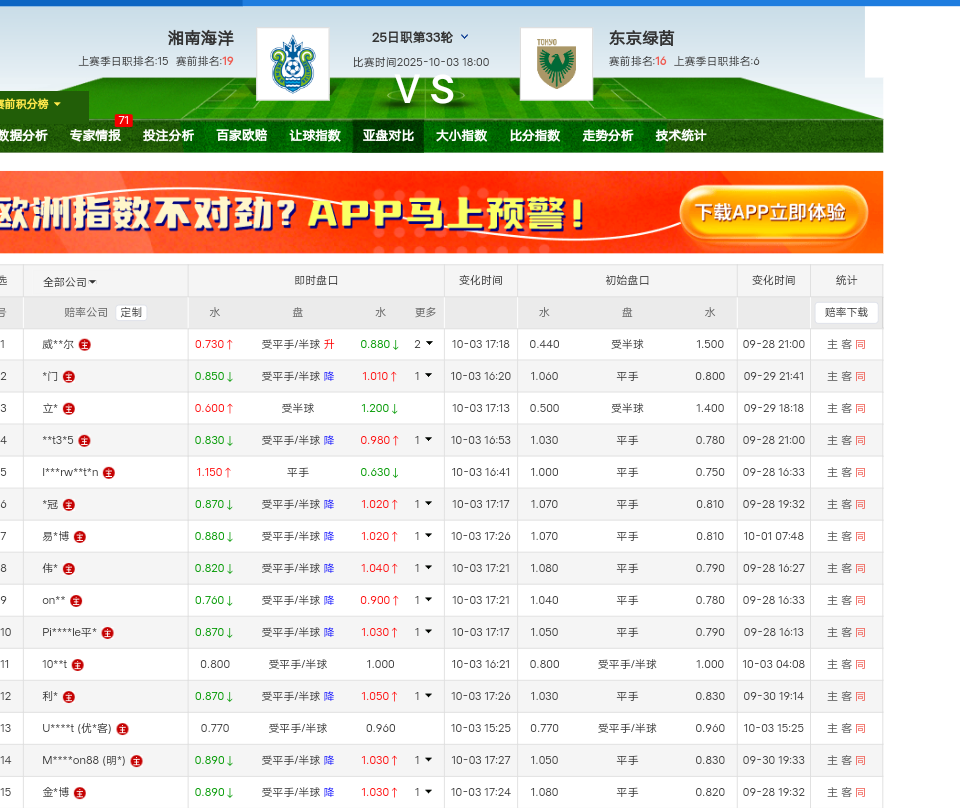Click red 主 badge beside 金*博

tap(80, 792)
